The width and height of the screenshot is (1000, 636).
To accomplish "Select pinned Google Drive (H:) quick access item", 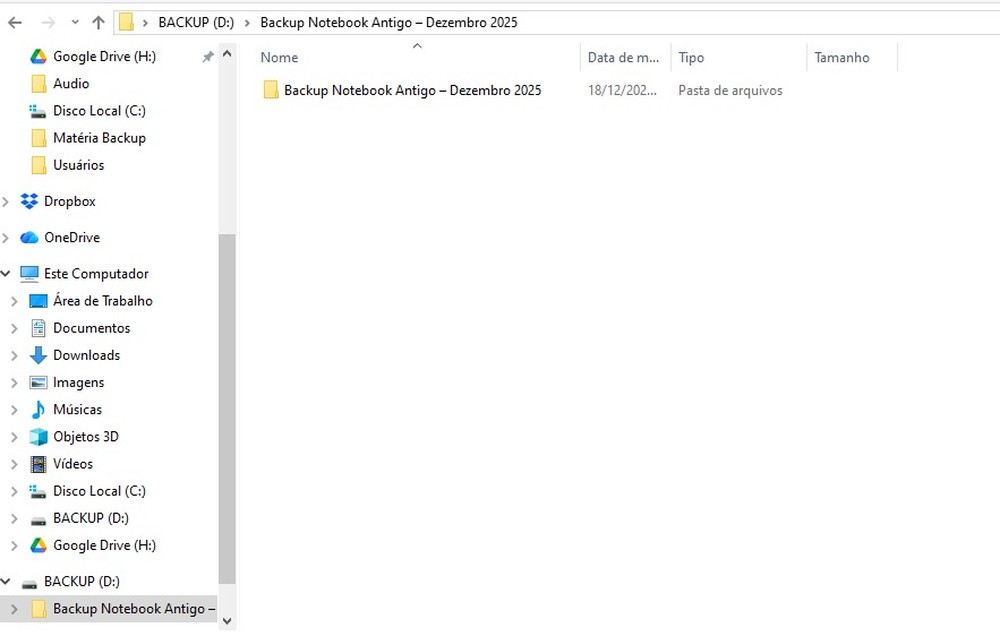I will tap(104, 56).
